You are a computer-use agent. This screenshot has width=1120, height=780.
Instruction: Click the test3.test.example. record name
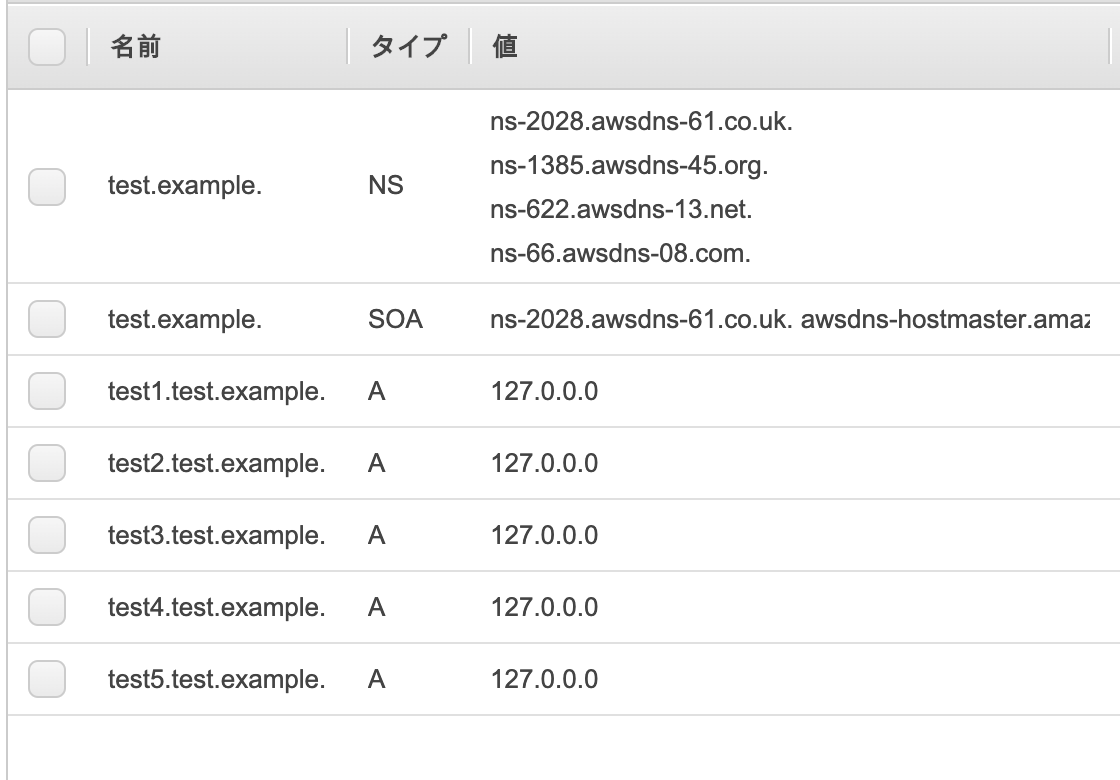pyautogui.click(x=216, y=536)
